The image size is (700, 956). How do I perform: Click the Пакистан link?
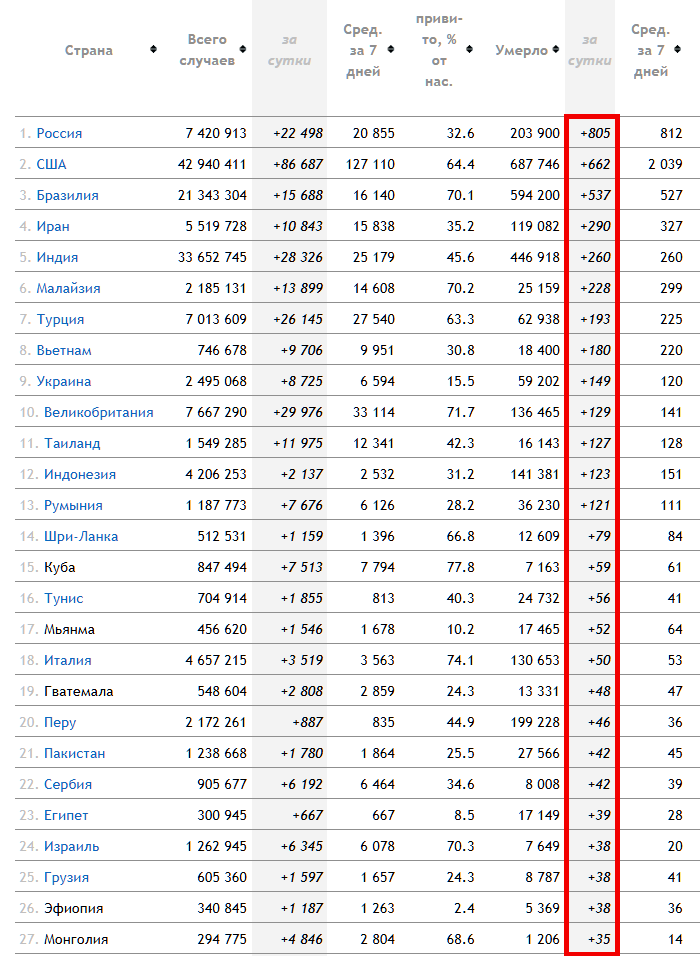pyautogui.click(x=74, y=753)
